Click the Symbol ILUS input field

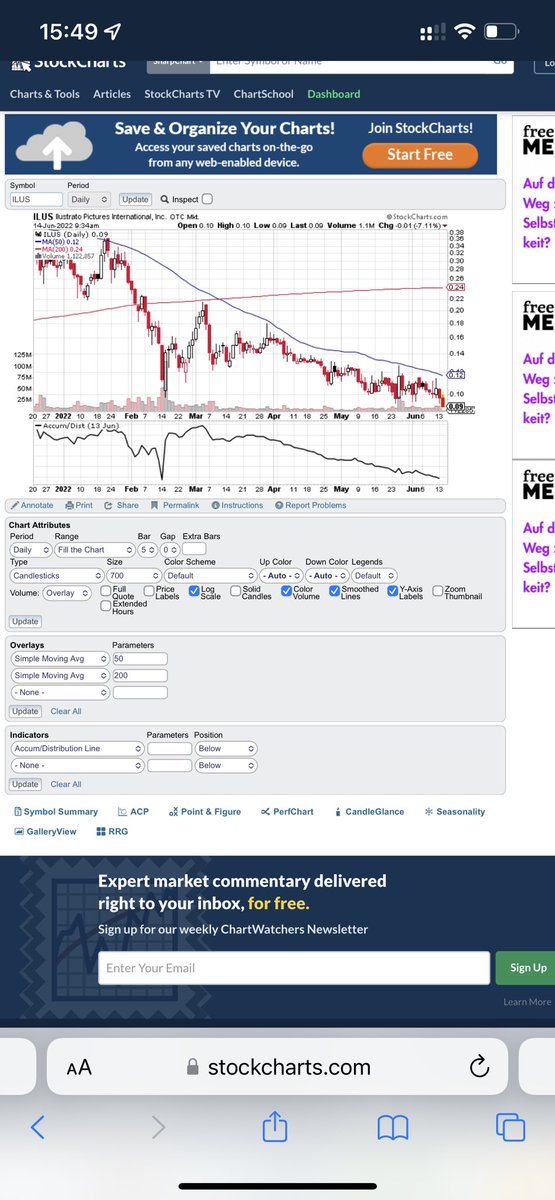coord(36,199)
